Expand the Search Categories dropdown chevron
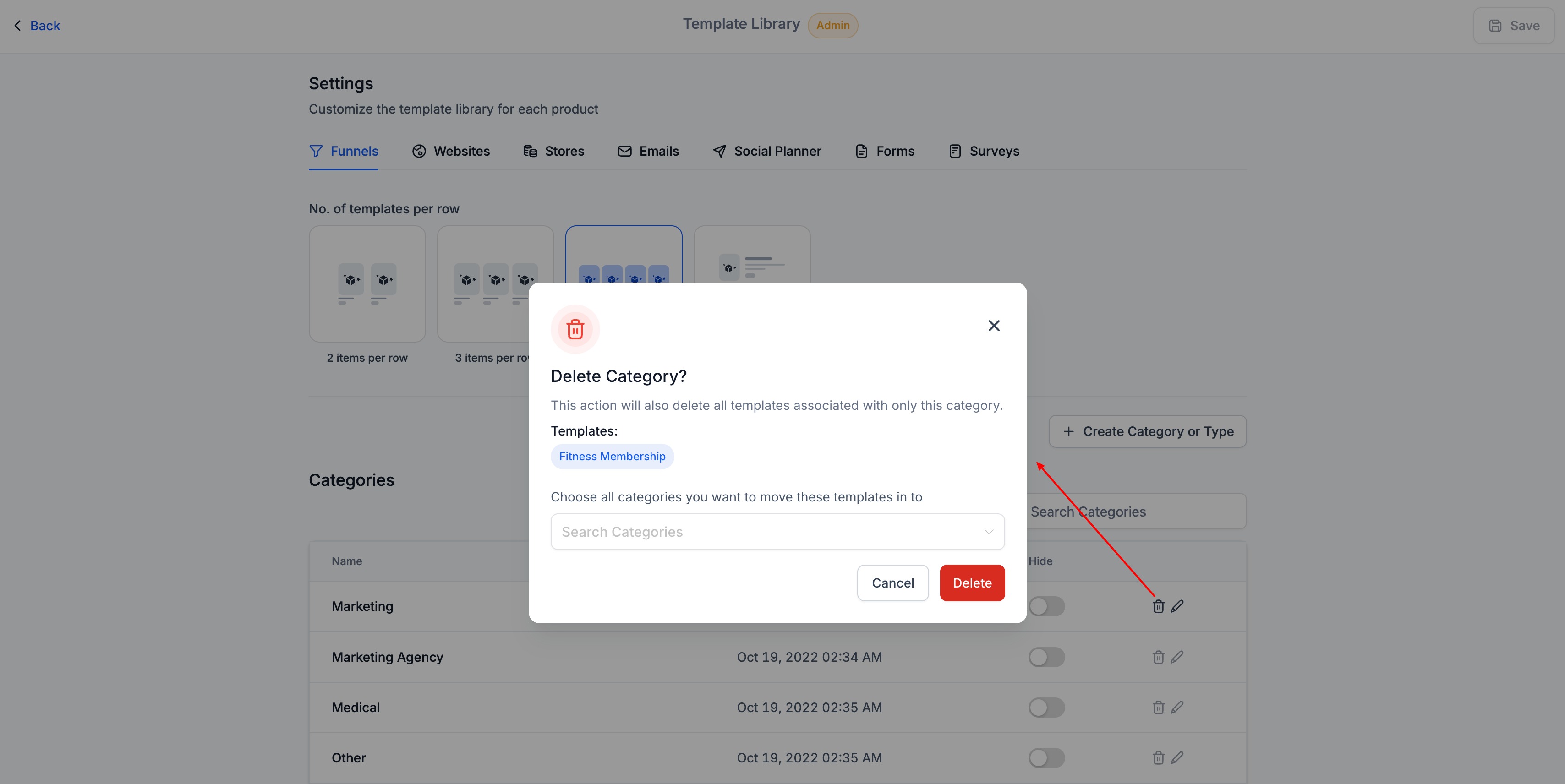This screenshot has width=1565, height=784. [989, 532]
